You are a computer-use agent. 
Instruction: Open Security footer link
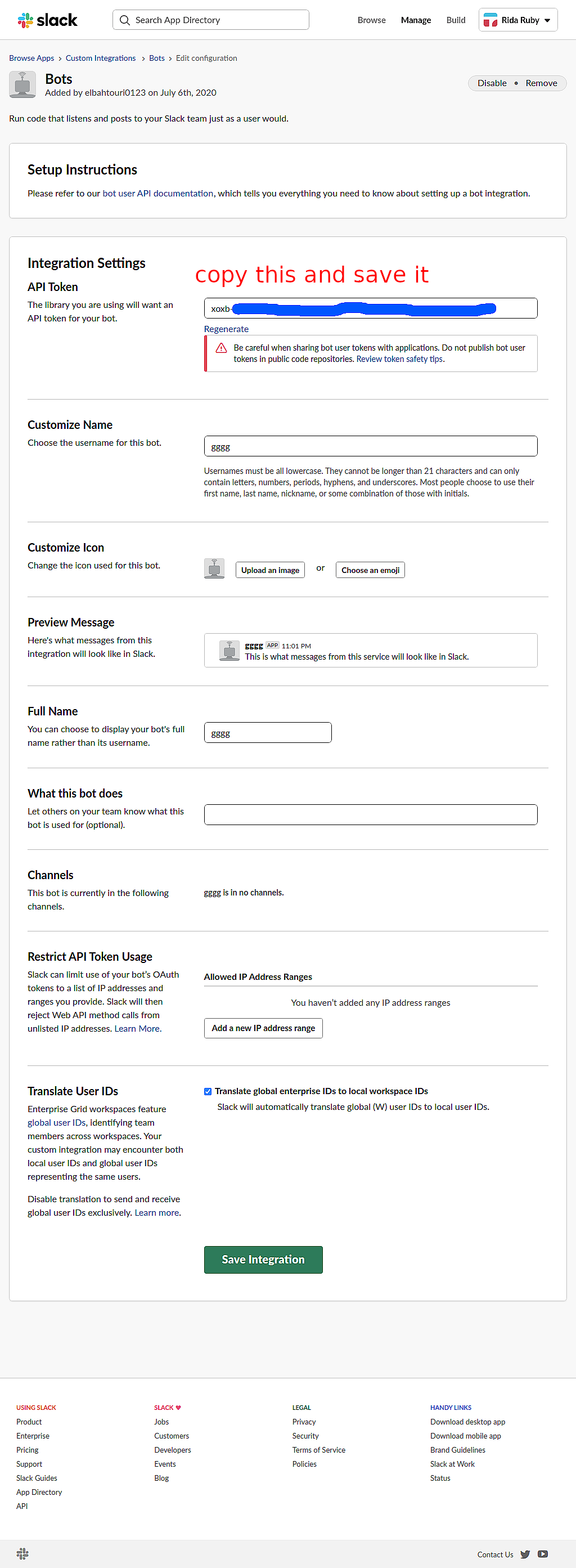coord(306,1436)
